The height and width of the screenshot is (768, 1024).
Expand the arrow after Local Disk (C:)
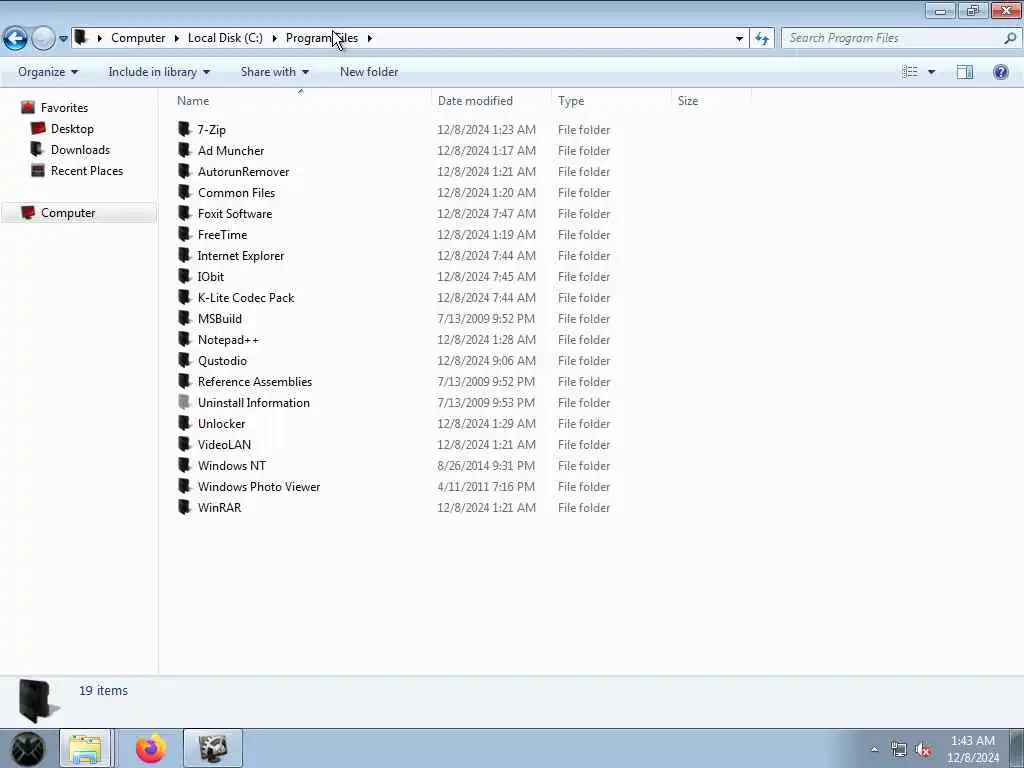274,39
